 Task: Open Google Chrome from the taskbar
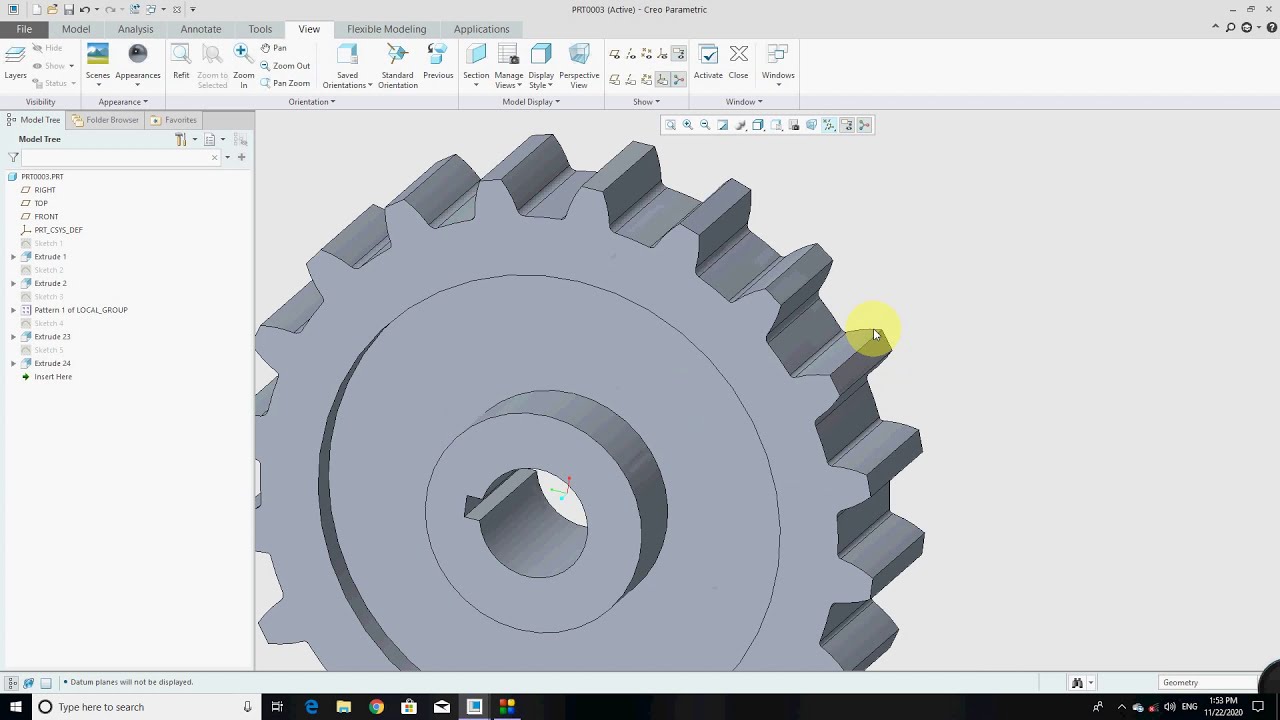coord(376,707)
